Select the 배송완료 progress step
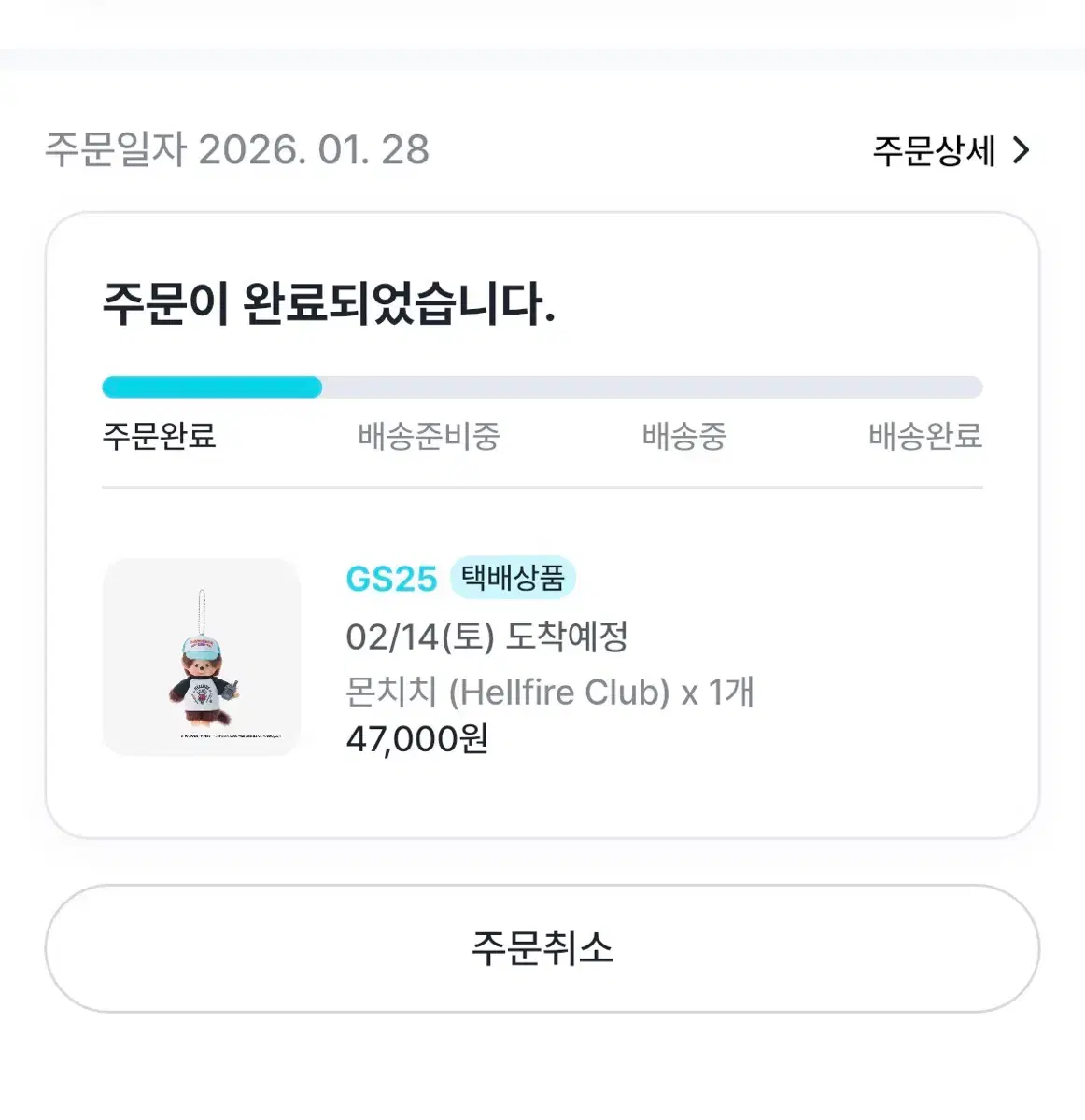 tap(925, 436)
